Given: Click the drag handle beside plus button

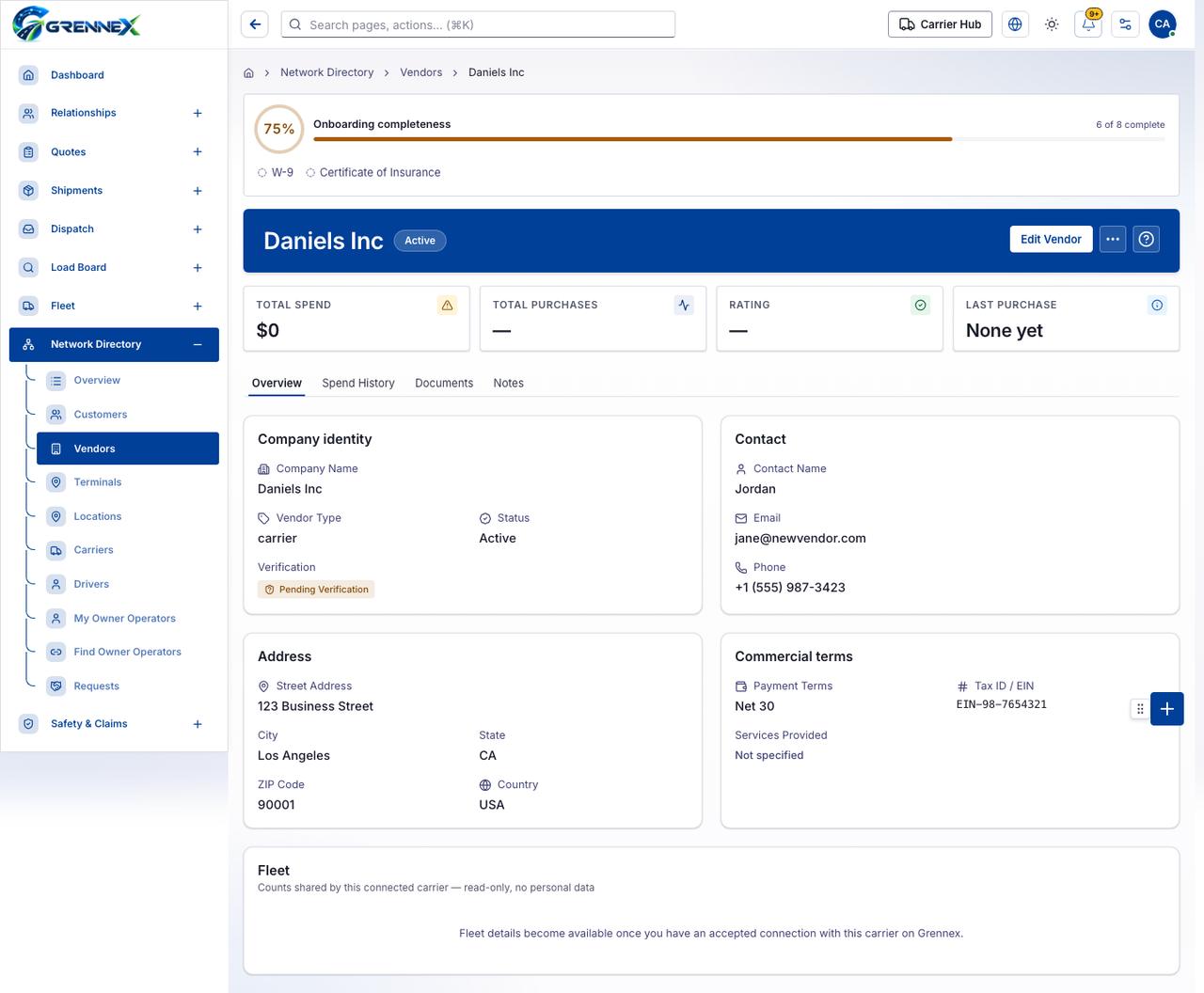Looking at the screenshot, I should point(1140,709).
